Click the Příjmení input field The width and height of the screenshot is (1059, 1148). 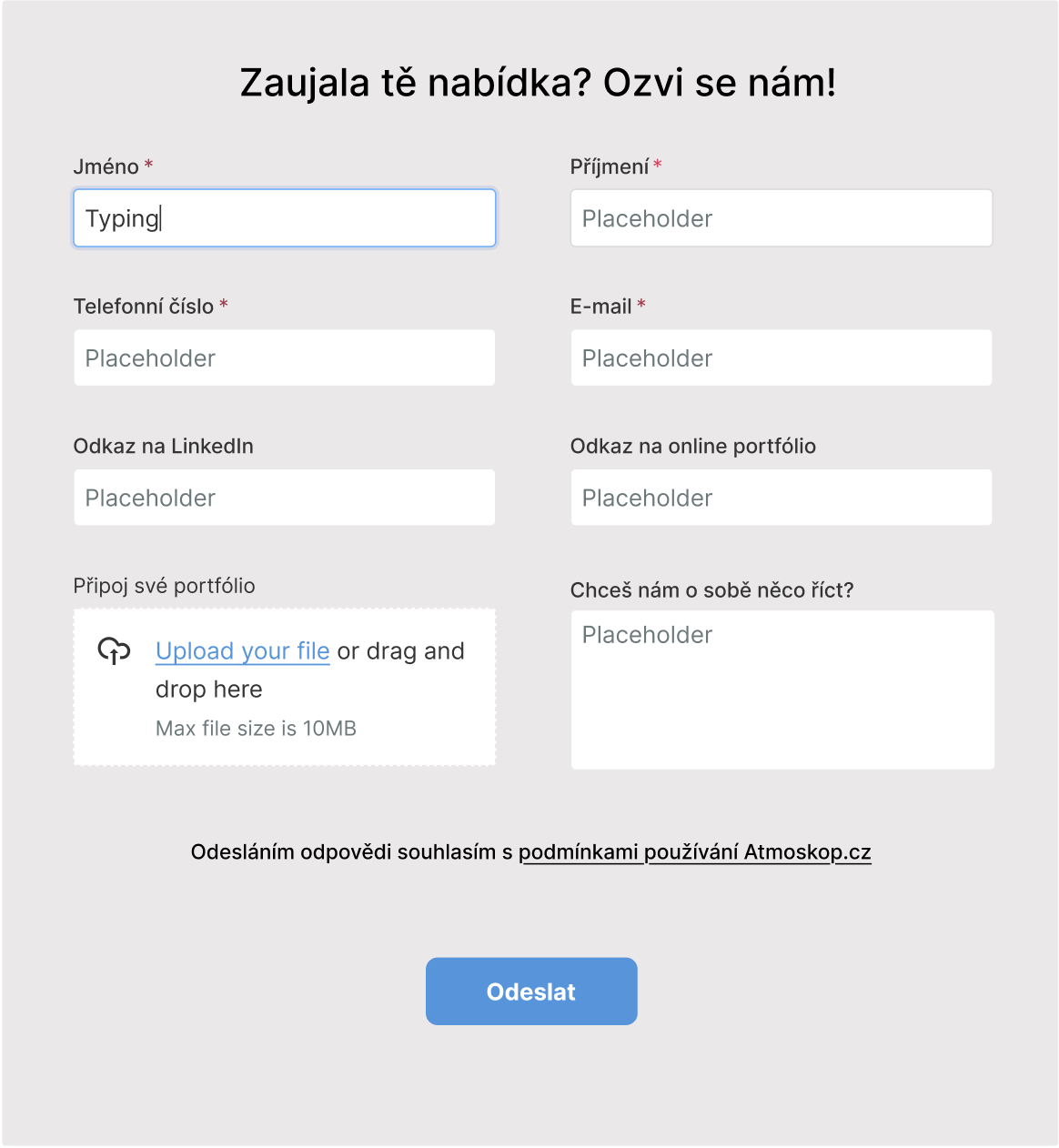[x=781, y=218]
